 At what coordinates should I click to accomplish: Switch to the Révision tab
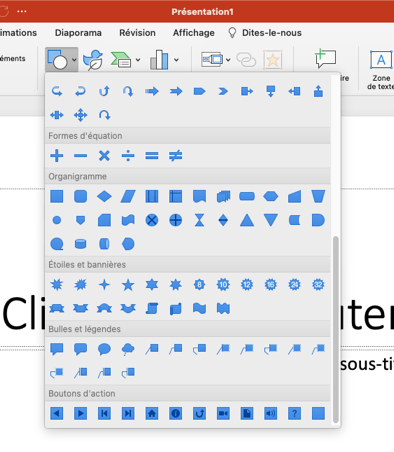pyautogui.click(x=137, y=33)
